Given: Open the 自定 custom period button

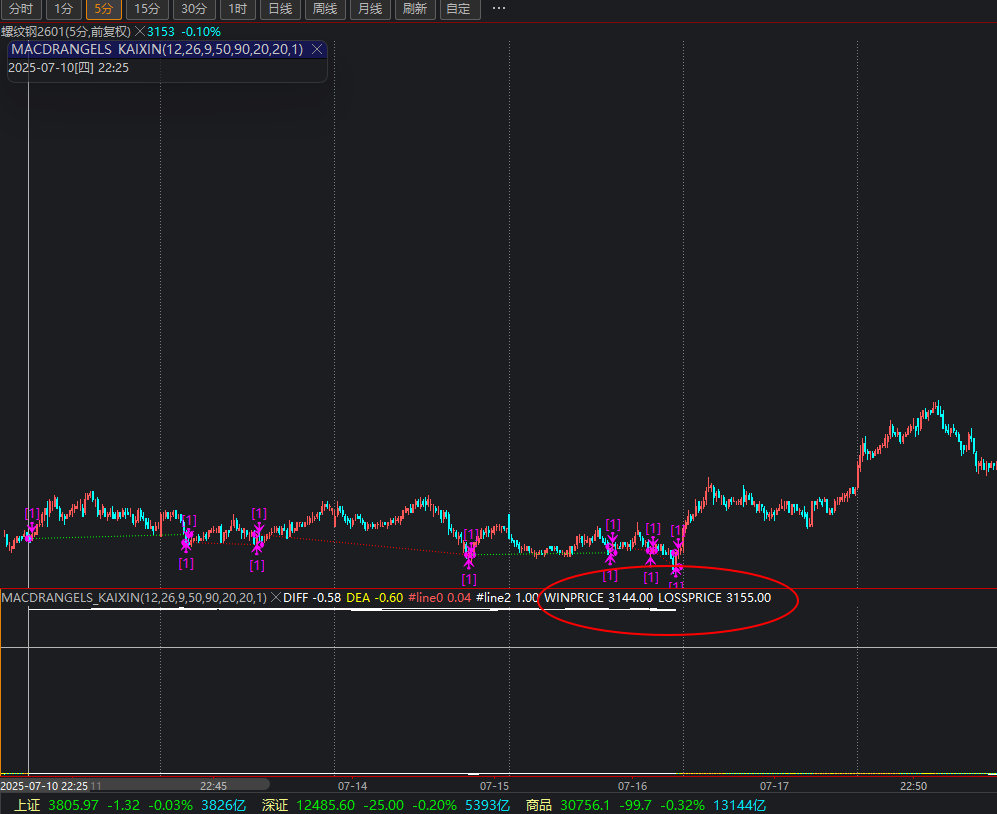Looking at the screenshot, I should 459,9.
